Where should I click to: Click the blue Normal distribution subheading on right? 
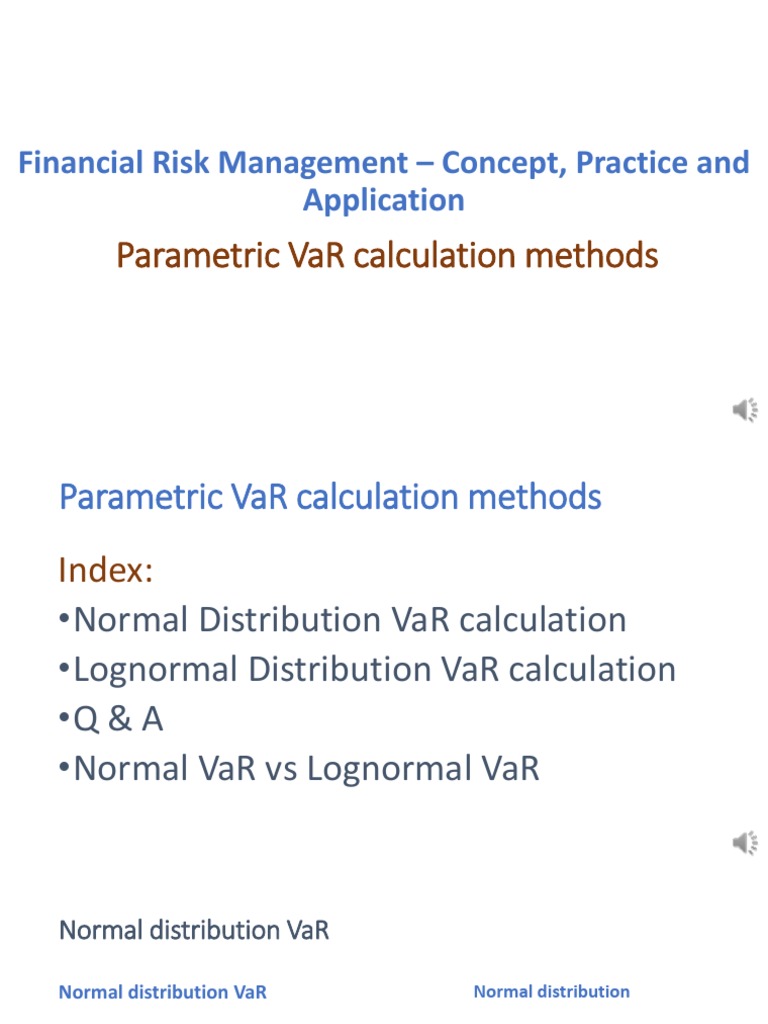point(552,991)
